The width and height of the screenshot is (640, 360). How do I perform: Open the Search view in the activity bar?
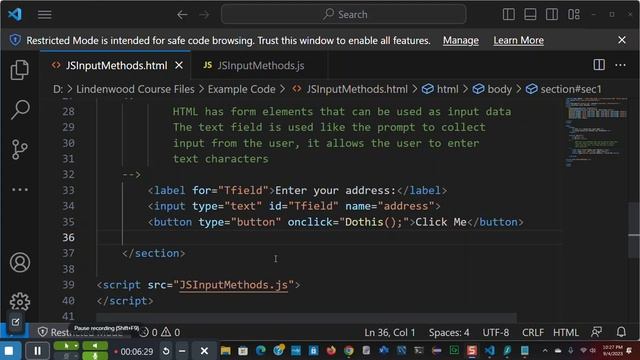pyautogui.click(x=20, y=109)
